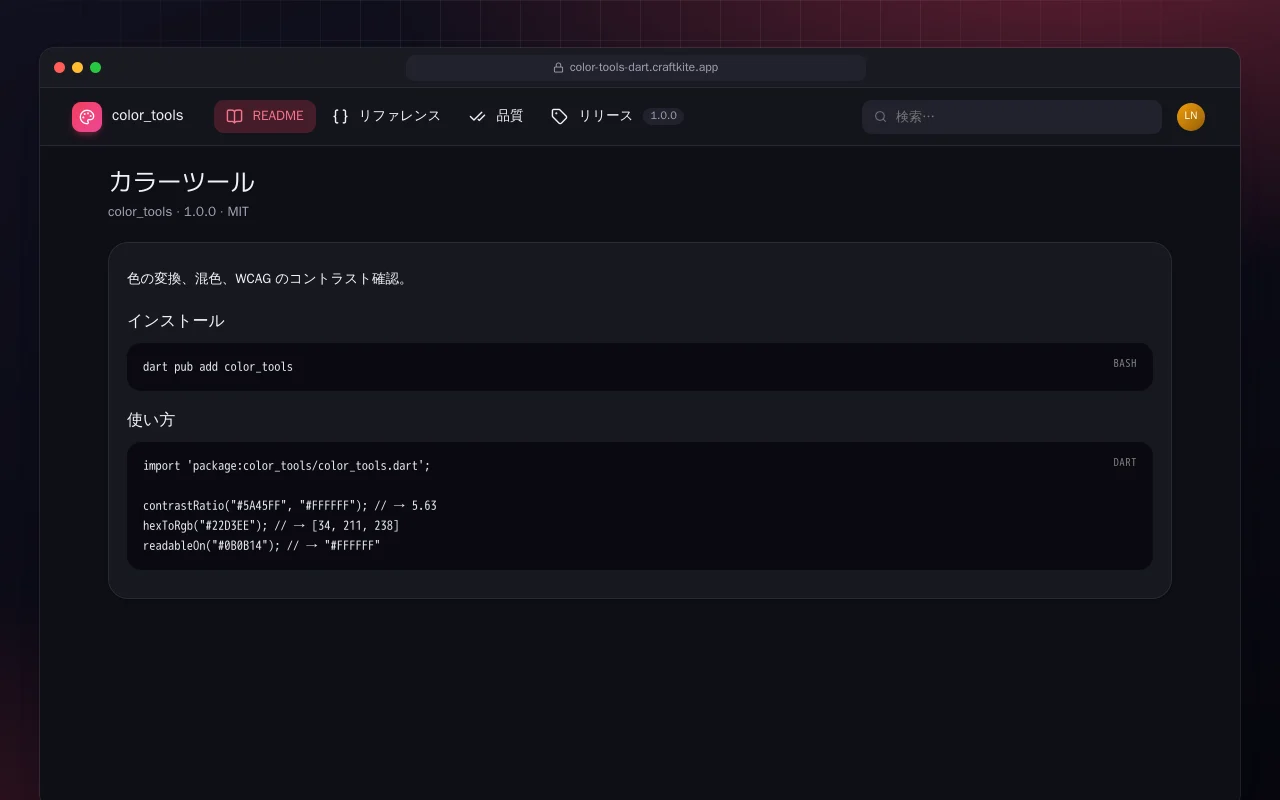The width and height of the screenshot is (1280, 800).
Task: Click the green window zoom button
Action: pos(96,68)
